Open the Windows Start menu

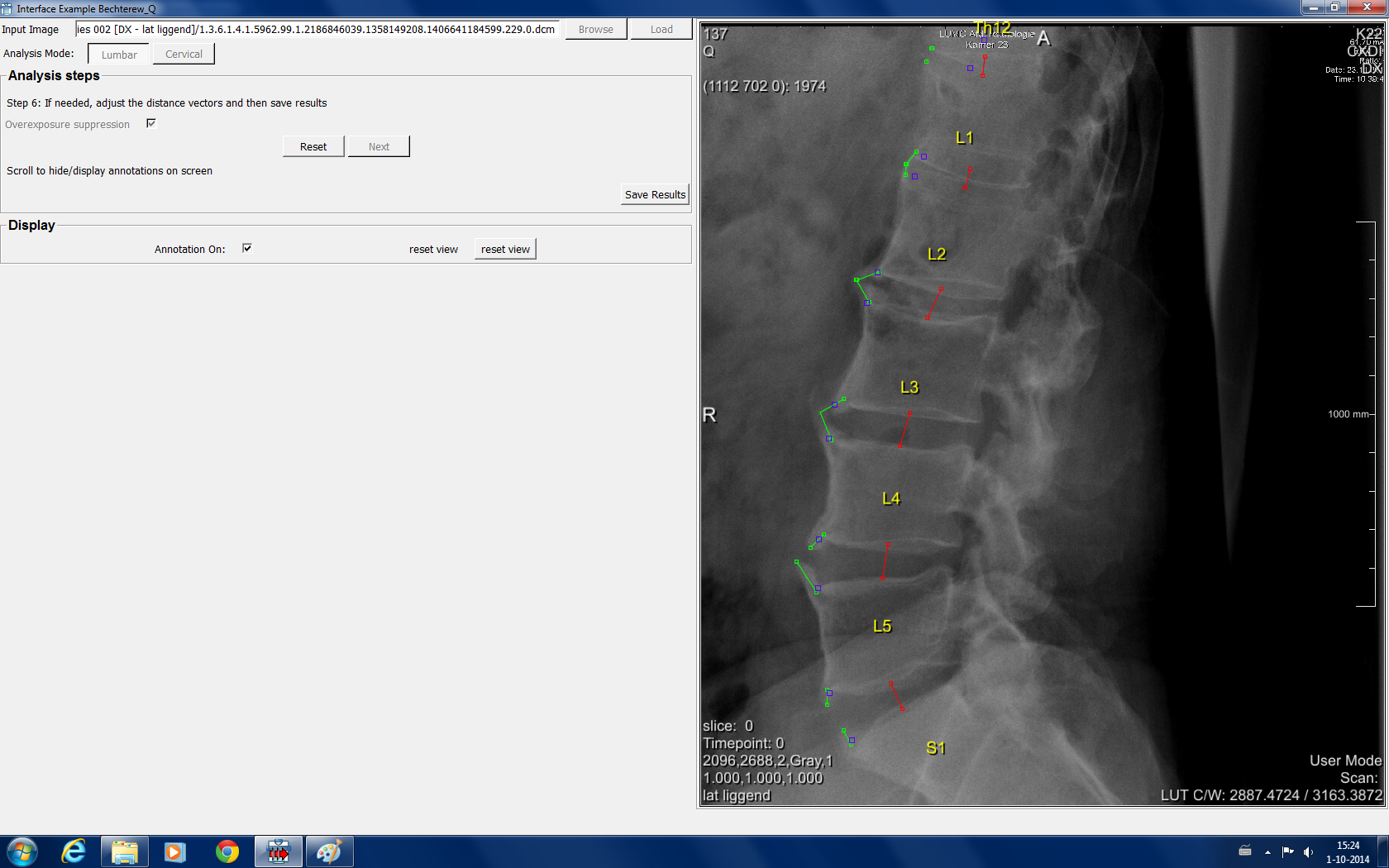tap(22, 851)
